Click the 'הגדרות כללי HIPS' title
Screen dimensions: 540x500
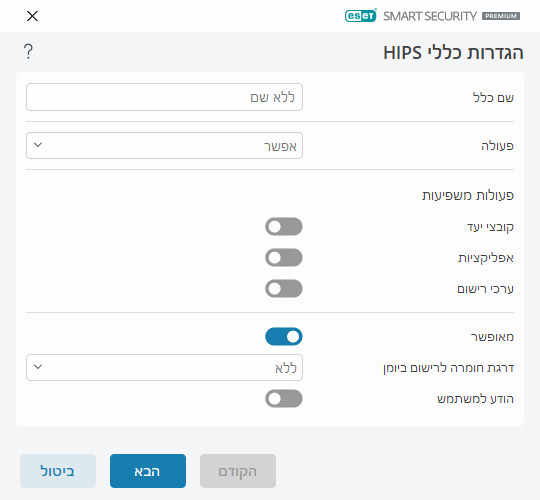point(453,53)
